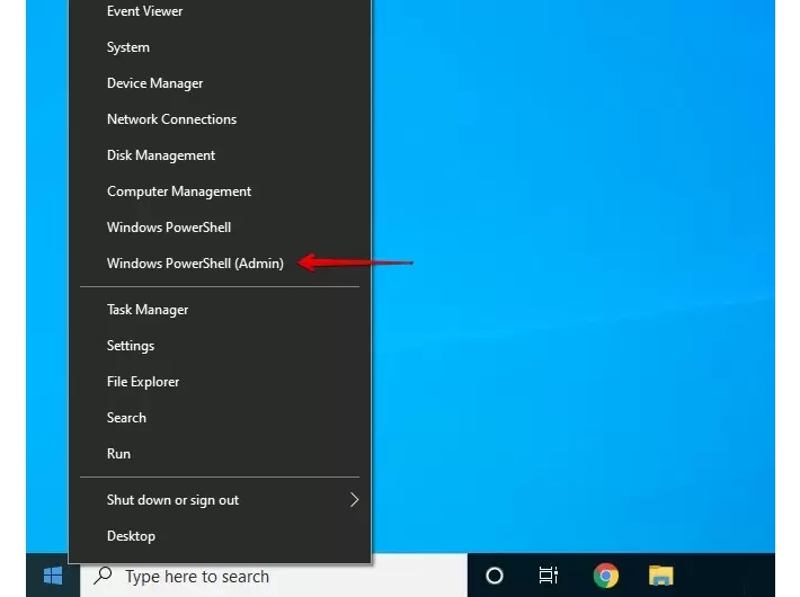The width and height of the screenshot is (800, 597).
Task: Open Event Viewer
Action: click(x=144, y=11)
